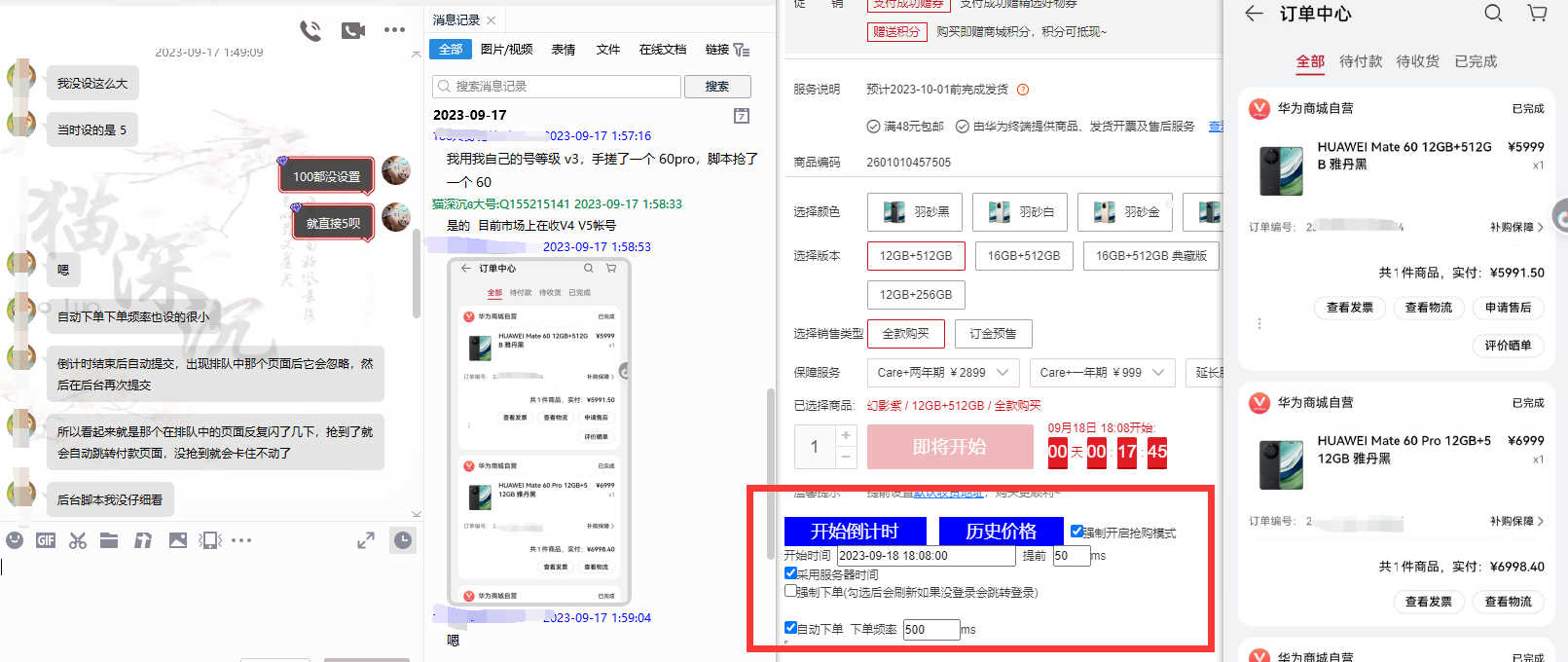Open the message filter dropdown next to 链接

(742, 50)
